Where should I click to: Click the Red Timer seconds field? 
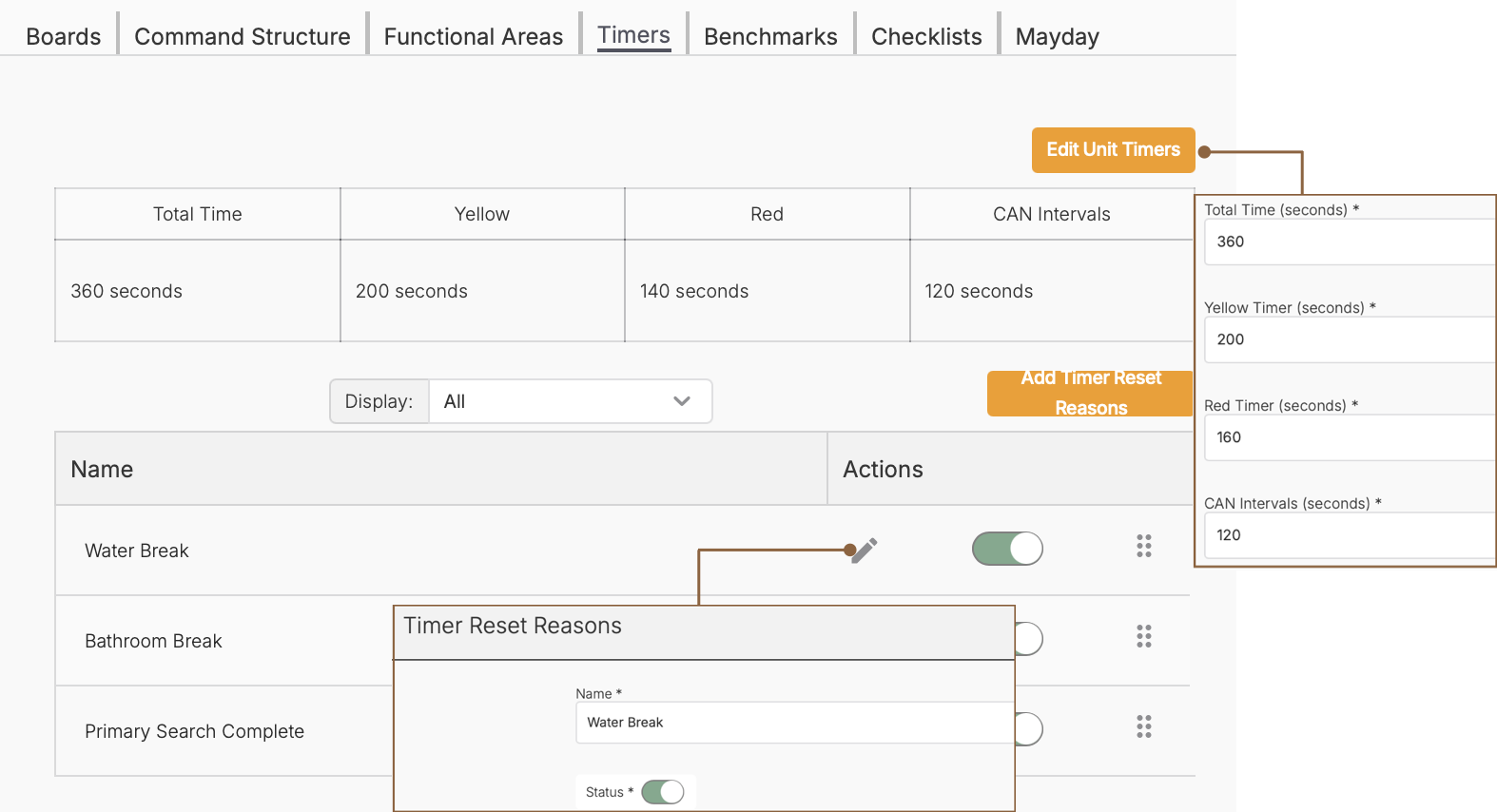pos(1351,437)
